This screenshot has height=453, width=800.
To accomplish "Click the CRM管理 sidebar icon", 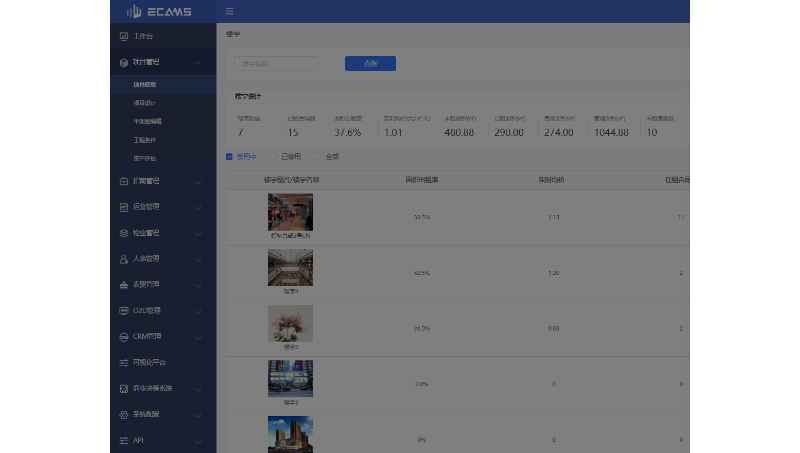I will click(124, 336).
